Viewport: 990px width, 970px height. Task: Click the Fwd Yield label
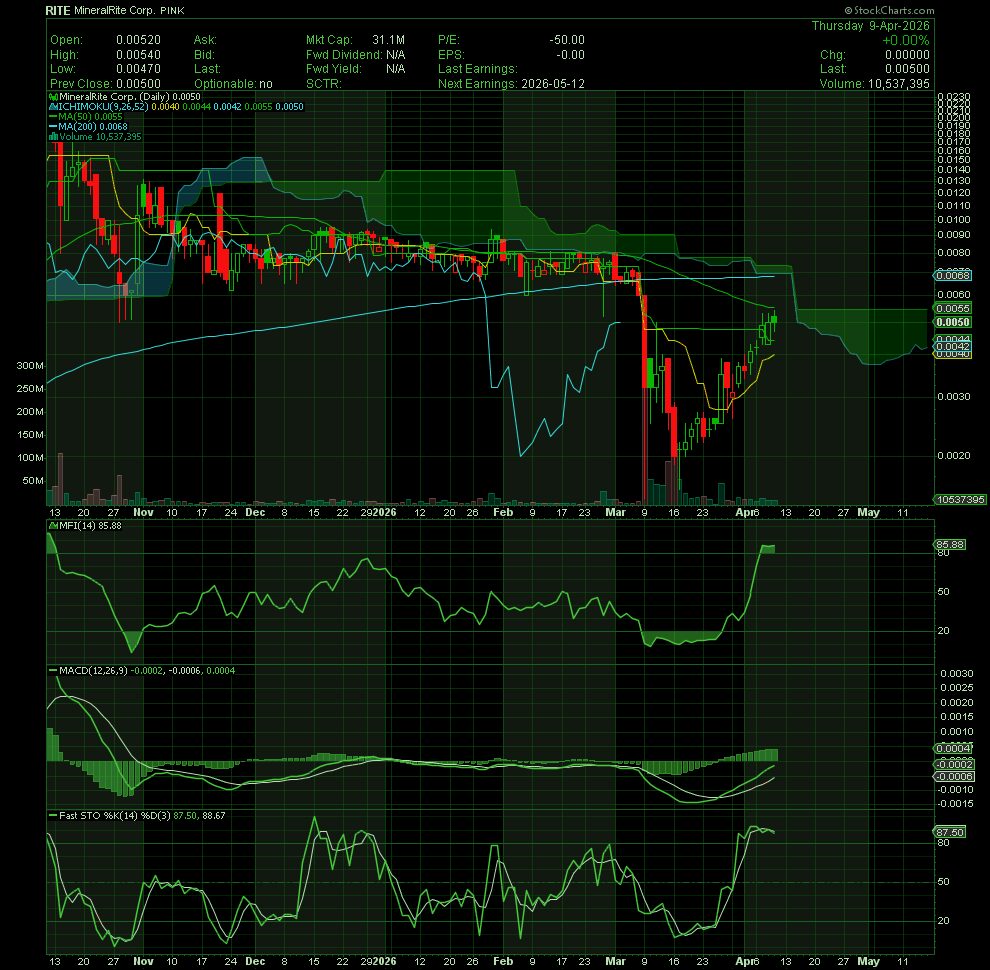(334, 69)
